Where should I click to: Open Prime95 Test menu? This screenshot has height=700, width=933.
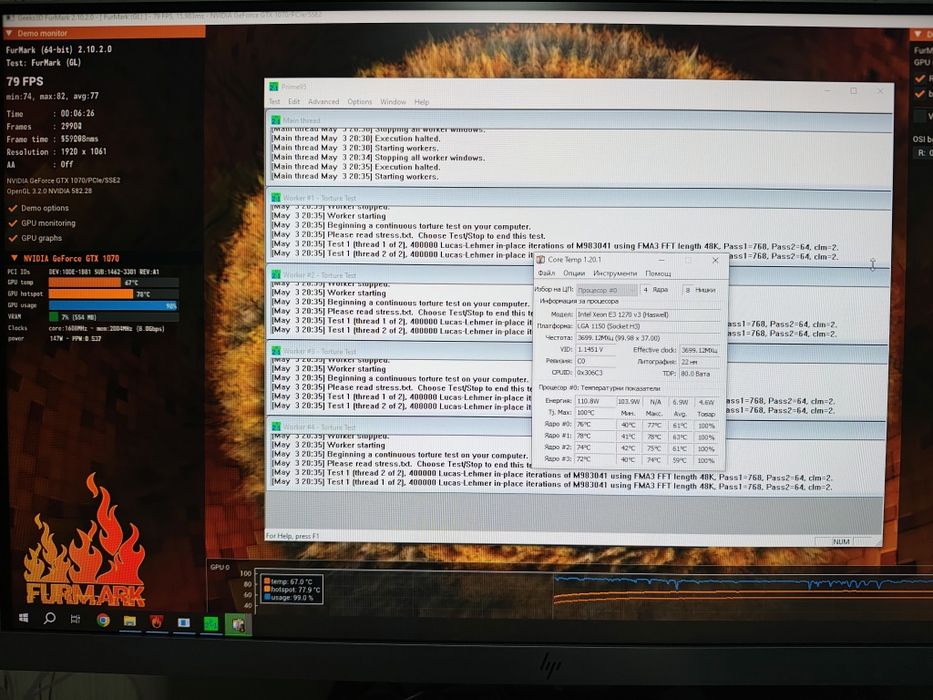[x=274, y=102]
